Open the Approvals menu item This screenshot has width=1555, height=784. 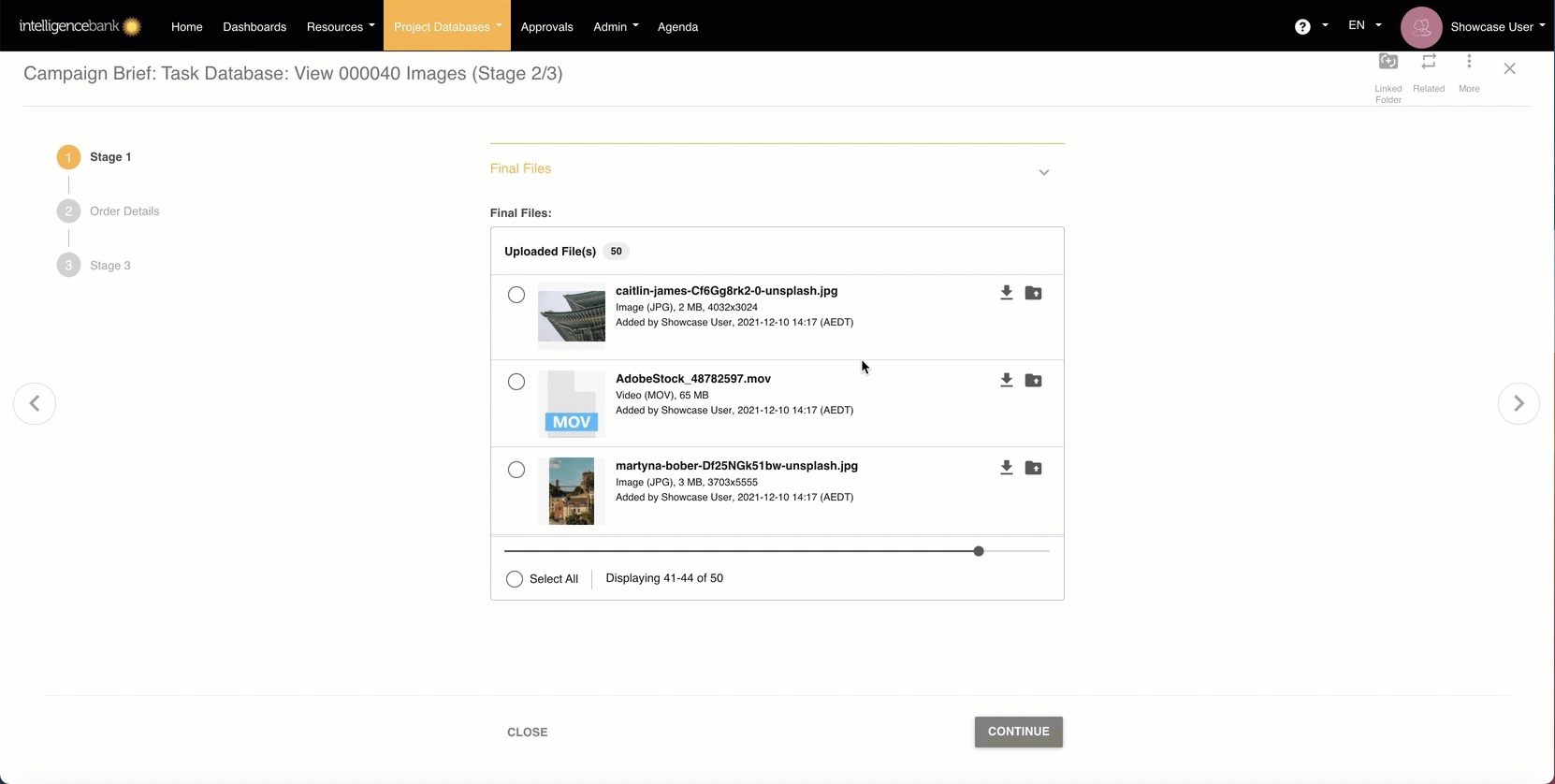pos(546,27)
